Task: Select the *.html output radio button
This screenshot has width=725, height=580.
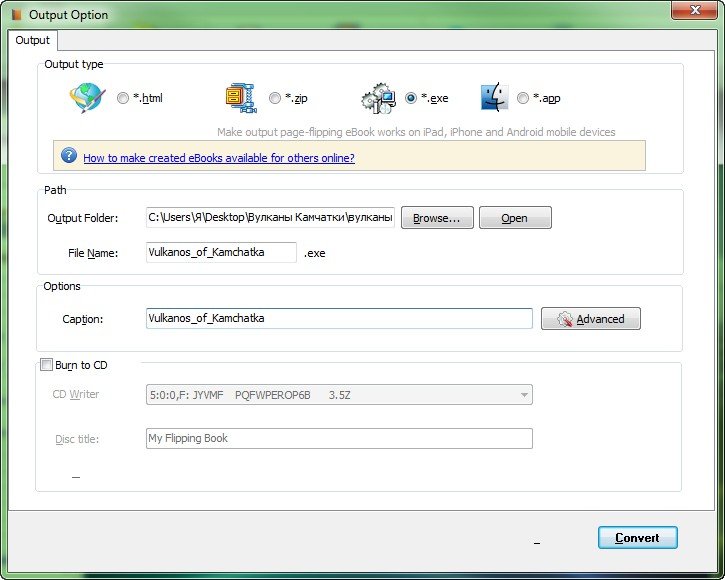Action: pyautogui.click(x=123, y=98)
